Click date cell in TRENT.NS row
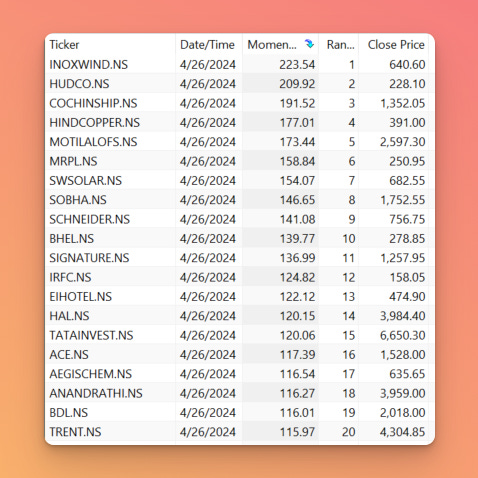This screenshot has width=478, height=478. [208, 432]
